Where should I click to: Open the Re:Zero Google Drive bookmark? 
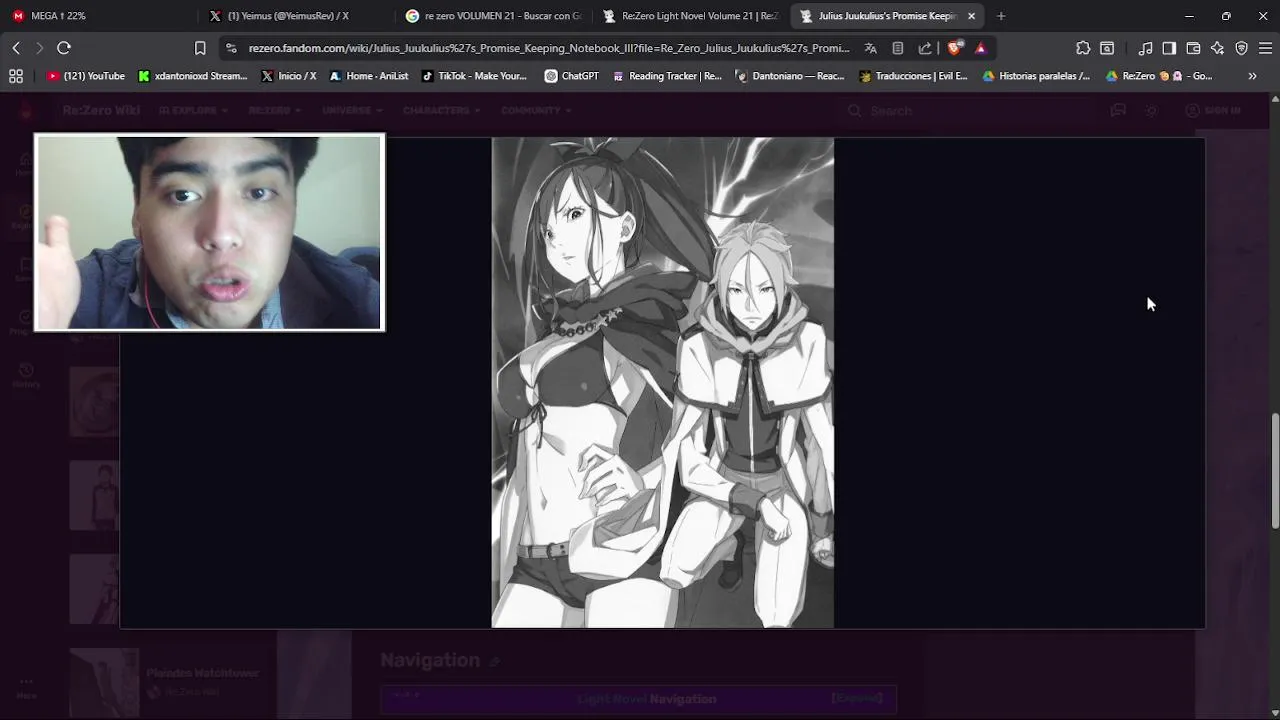click(x=1159, y=76)
